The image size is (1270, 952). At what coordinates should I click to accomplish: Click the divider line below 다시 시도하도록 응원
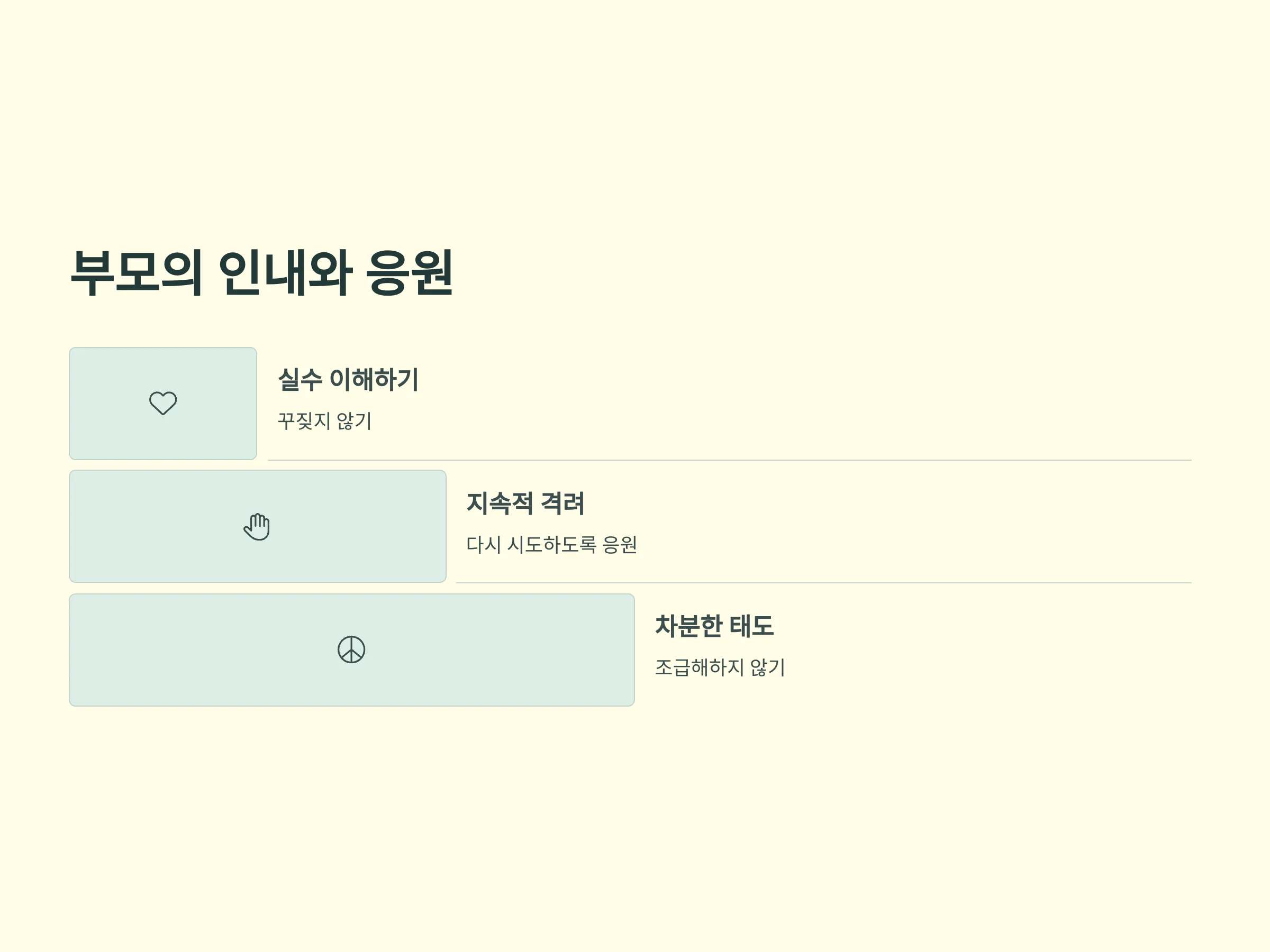coord(824,583)
